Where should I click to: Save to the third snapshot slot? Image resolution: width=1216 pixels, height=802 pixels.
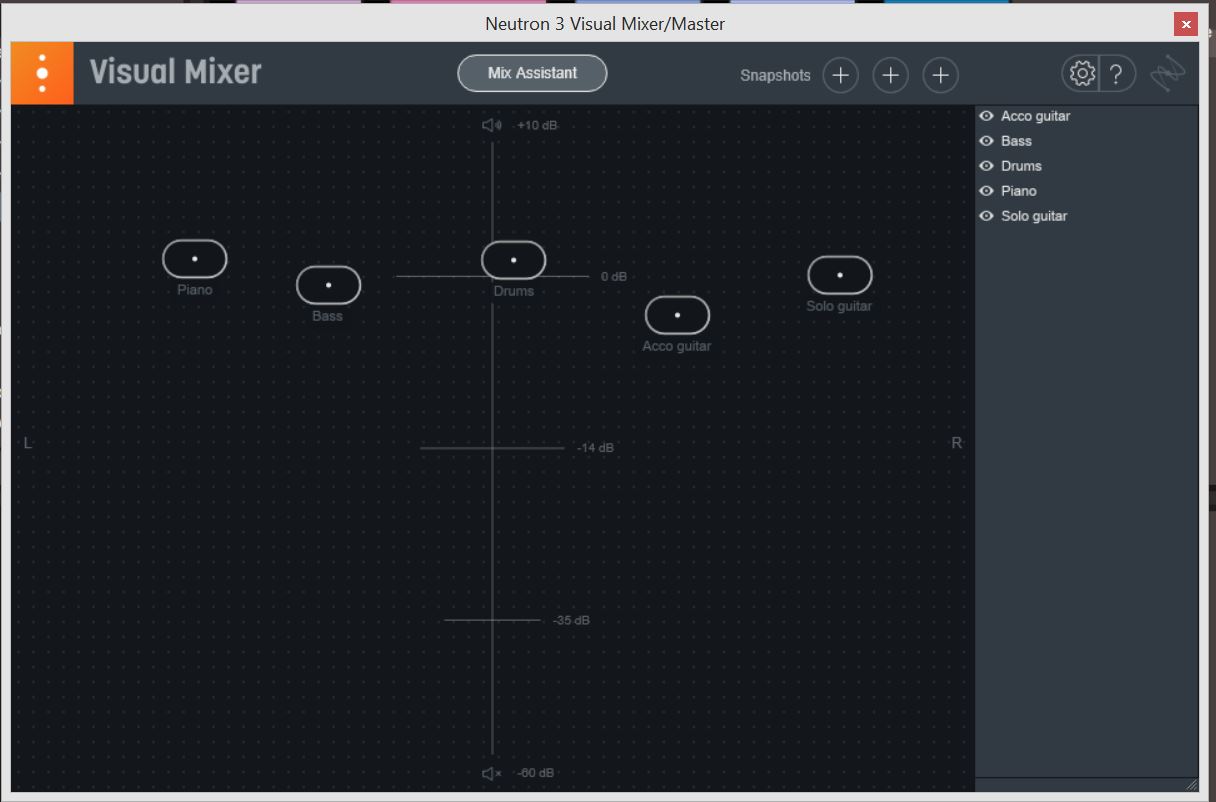tap(940, 75)
